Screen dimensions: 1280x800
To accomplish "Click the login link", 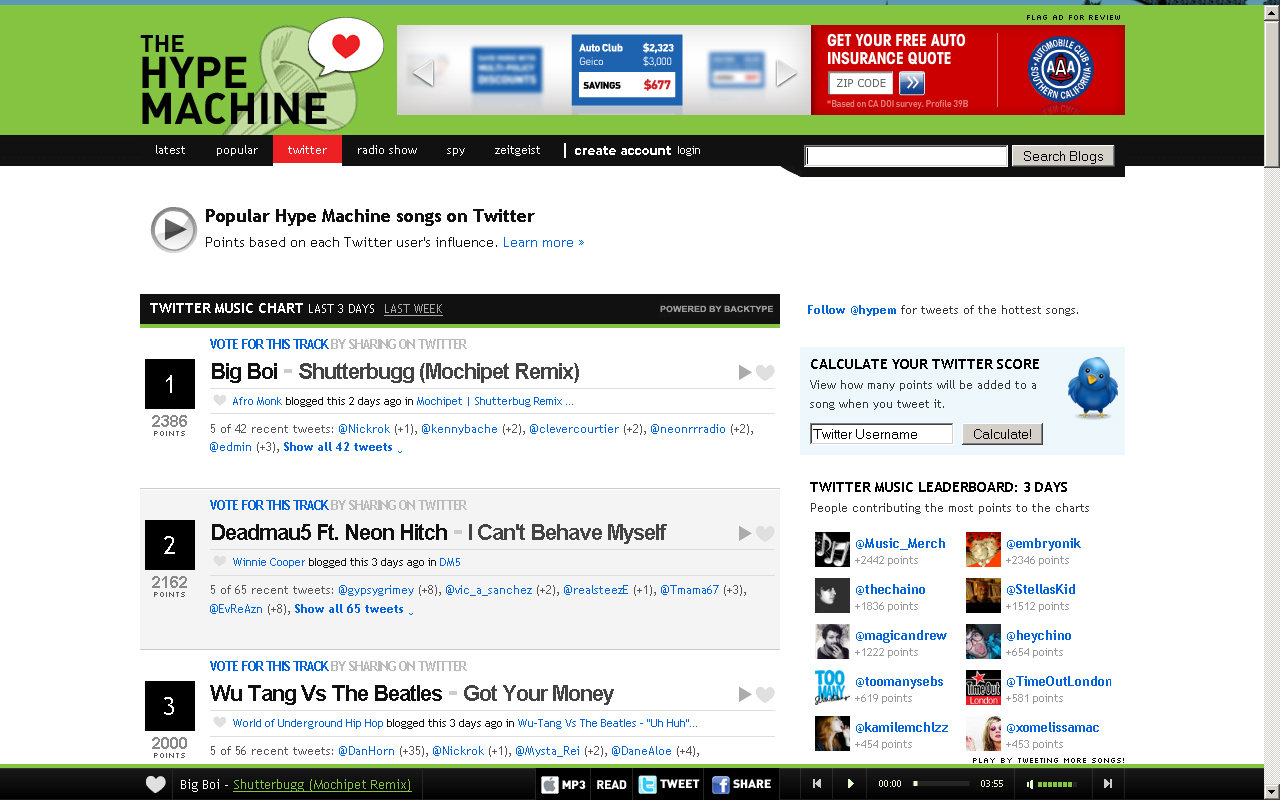I will click(x=689, y=150).
